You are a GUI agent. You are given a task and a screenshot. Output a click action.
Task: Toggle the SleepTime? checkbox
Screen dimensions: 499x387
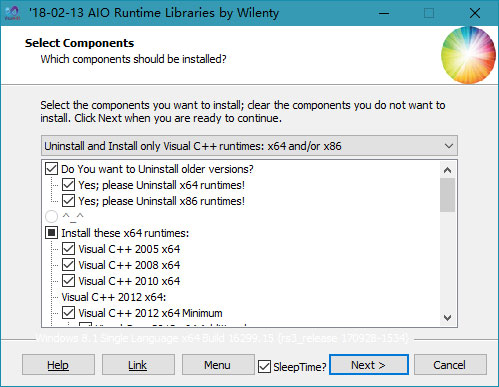point(264,366)
